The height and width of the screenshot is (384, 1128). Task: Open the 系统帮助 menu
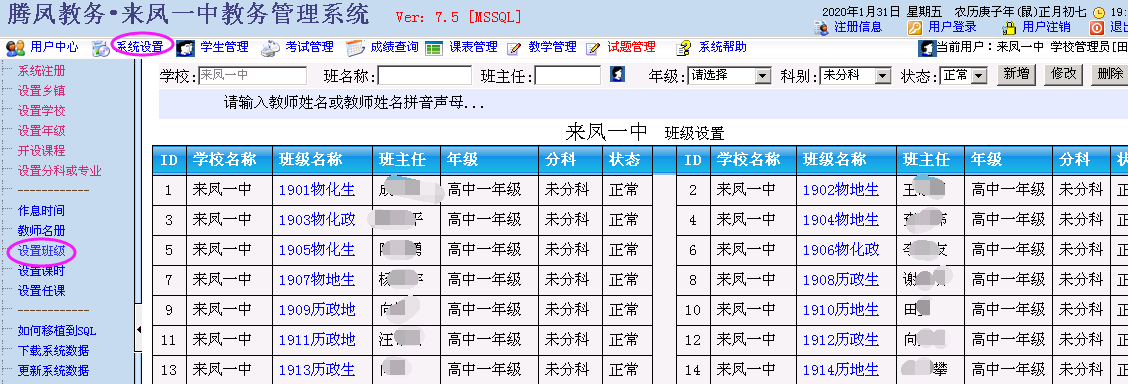point(722,47)
